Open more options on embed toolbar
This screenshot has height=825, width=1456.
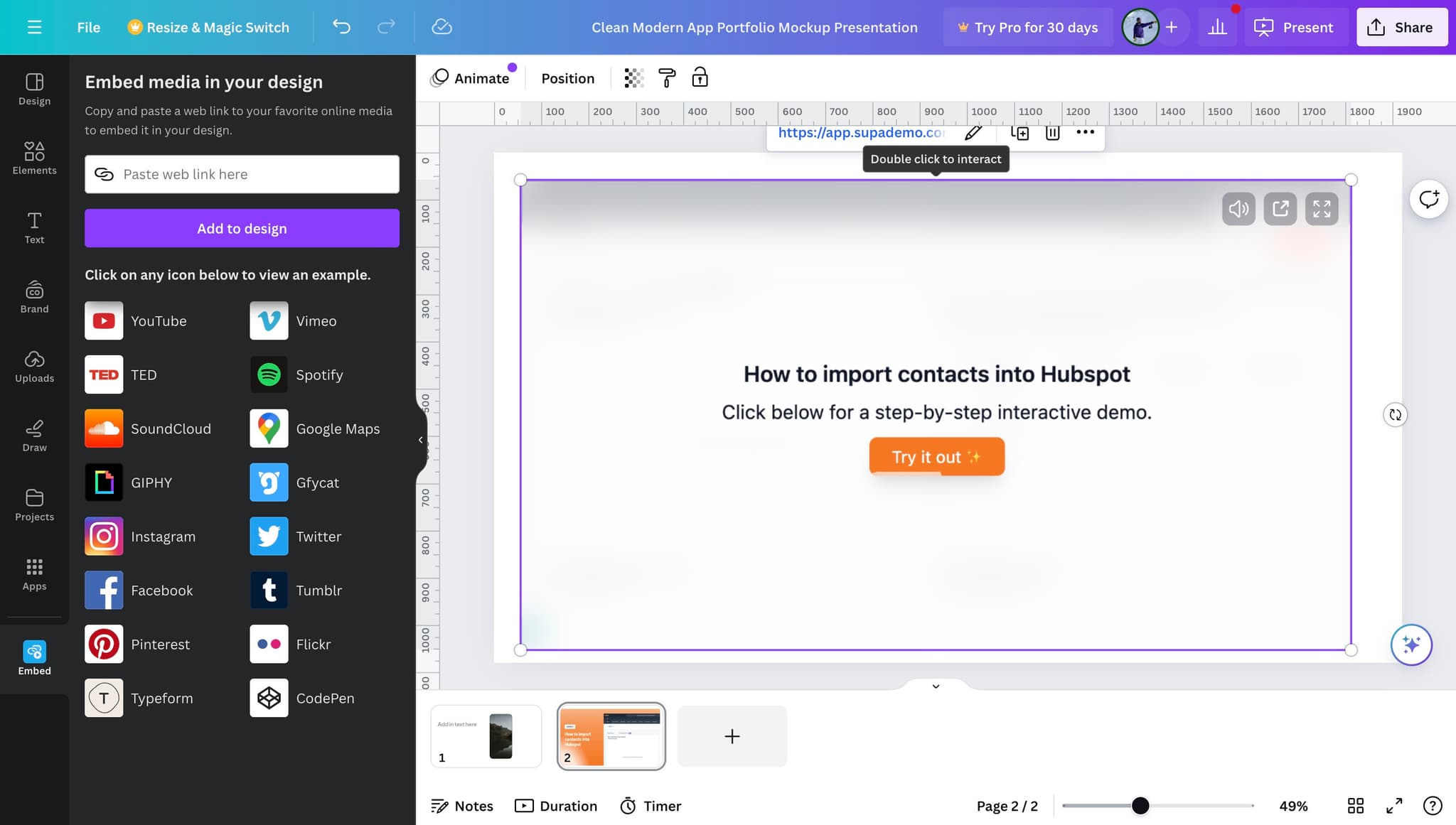(1085, 132)
